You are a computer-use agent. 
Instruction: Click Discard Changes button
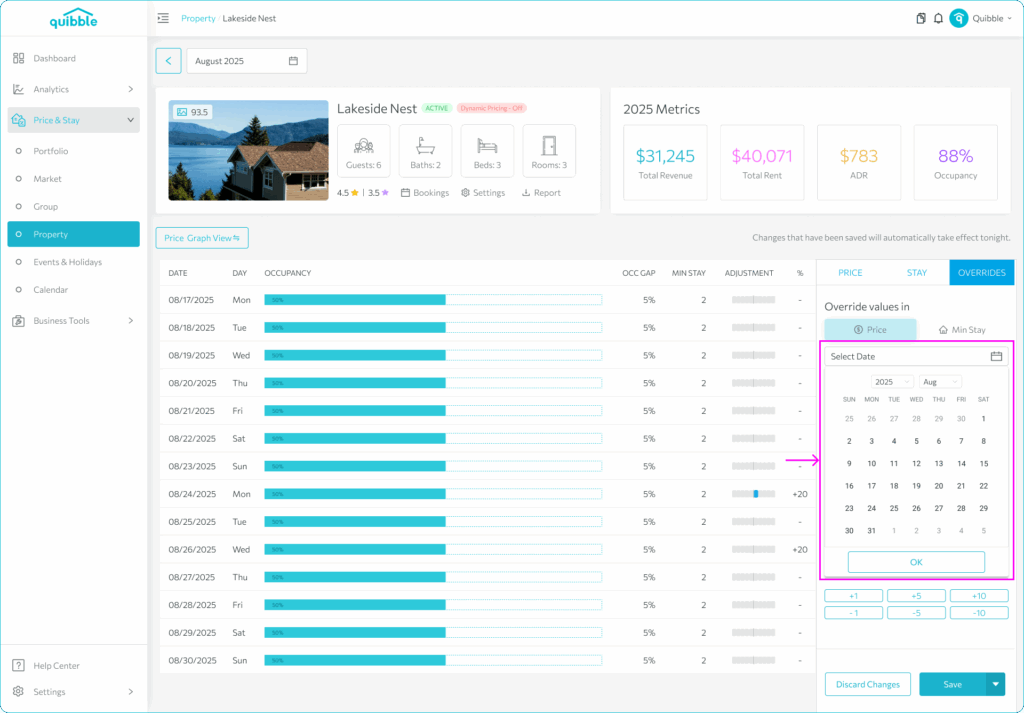point(868,684)
